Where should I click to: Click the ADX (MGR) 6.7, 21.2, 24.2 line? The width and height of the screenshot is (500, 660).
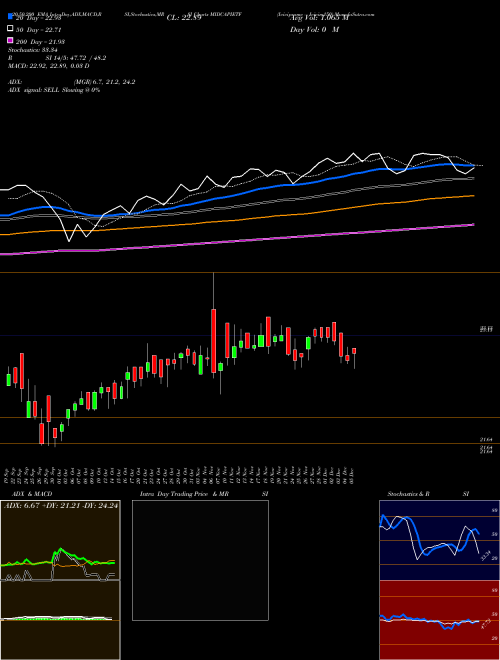tap(72, 82)
